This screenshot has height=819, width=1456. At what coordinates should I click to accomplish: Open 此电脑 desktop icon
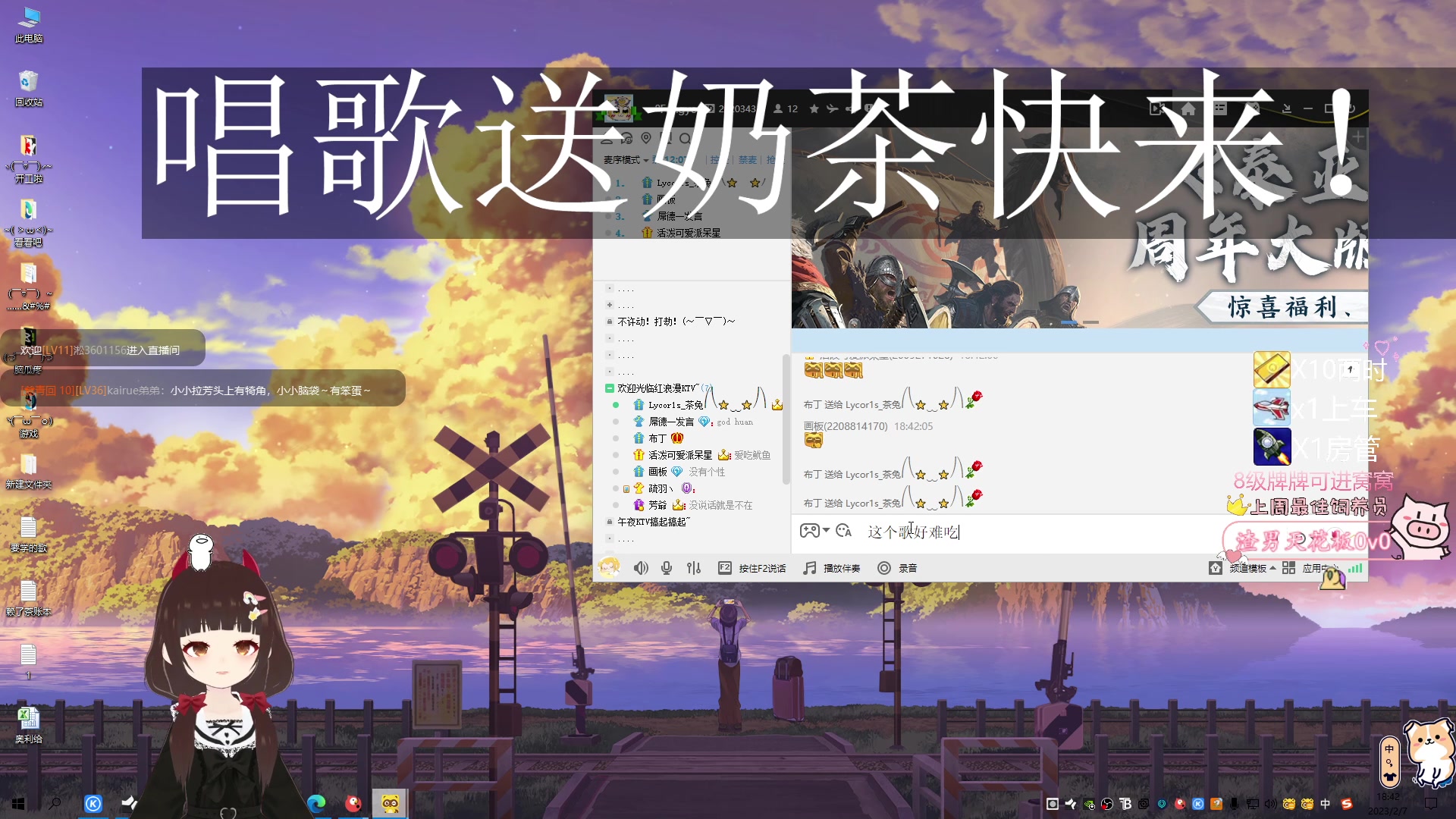(x=29, y=25)
